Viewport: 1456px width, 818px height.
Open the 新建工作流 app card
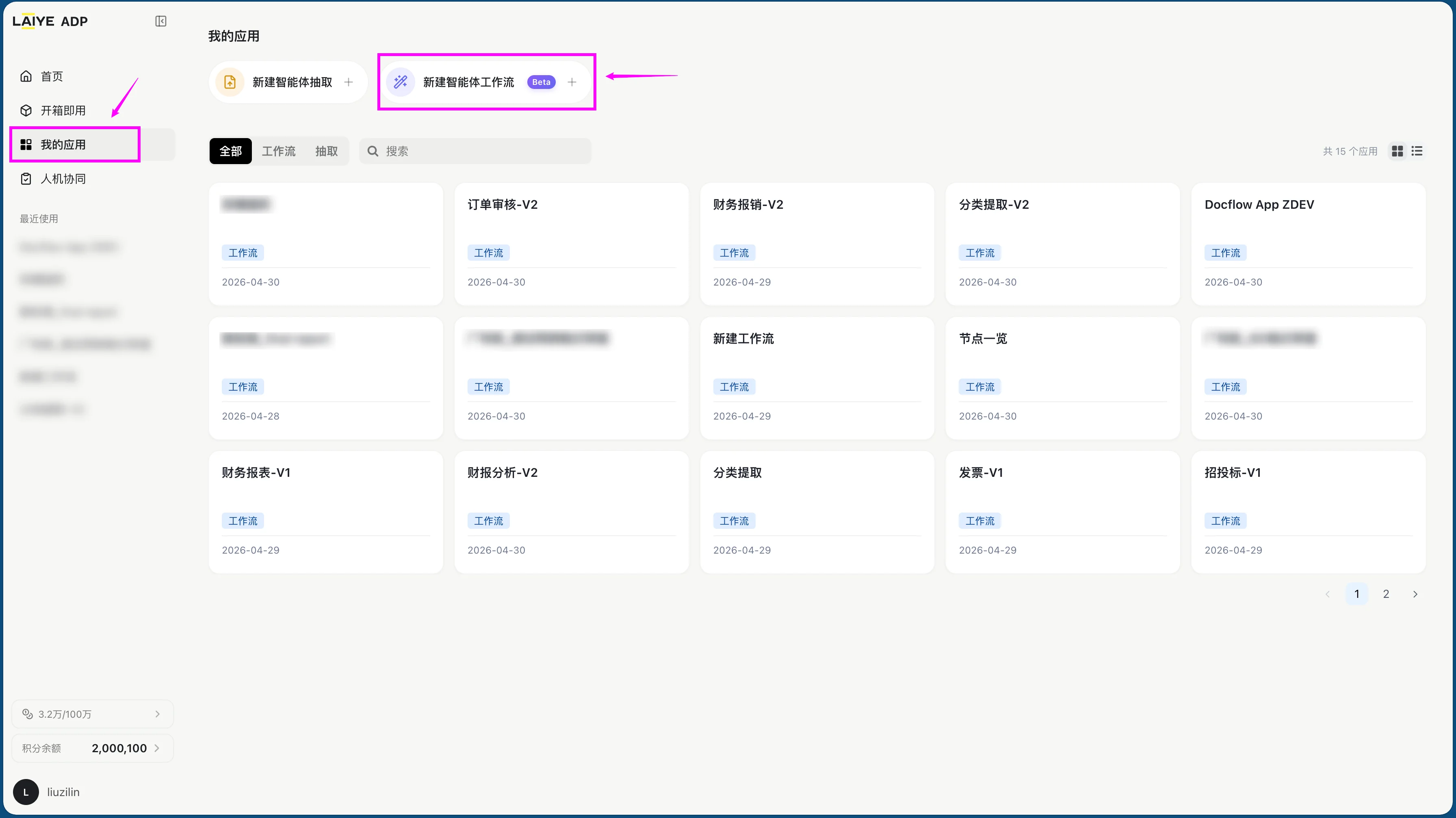click(x=817, y=378)
